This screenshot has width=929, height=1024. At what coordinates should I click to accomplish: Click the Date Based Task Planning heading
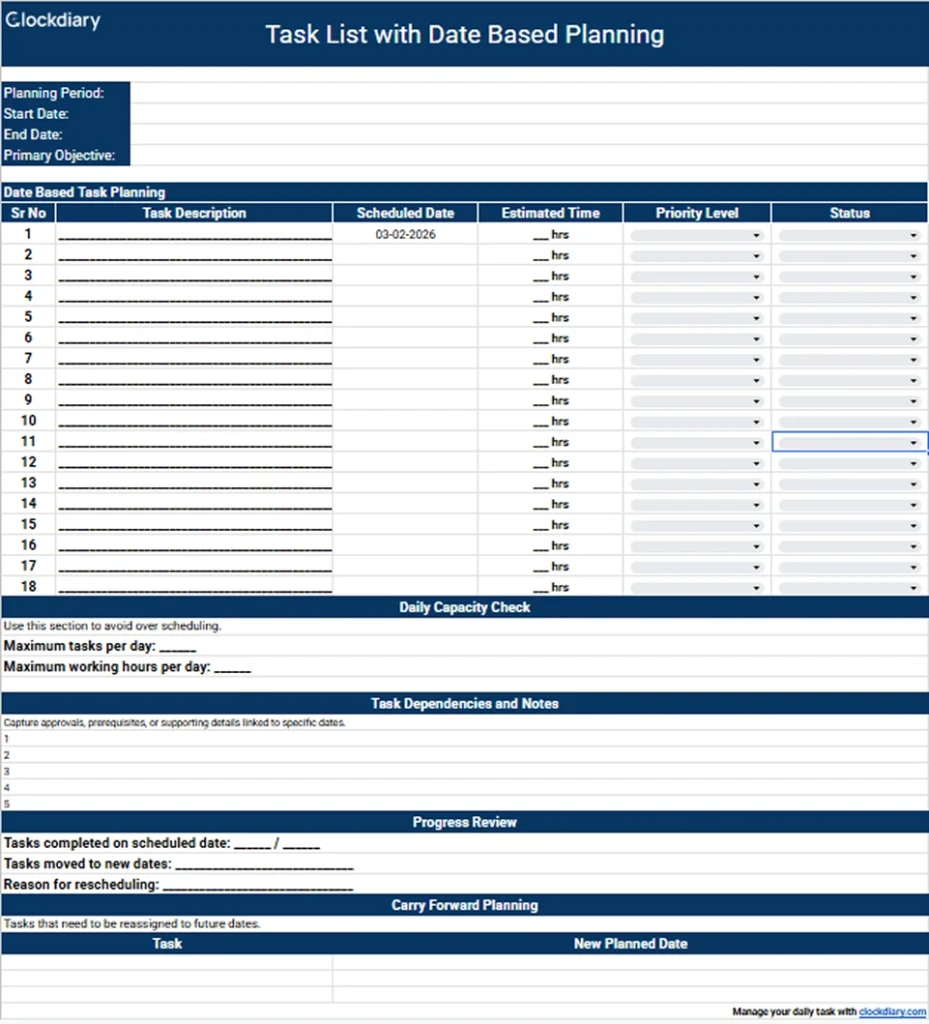[84, 192]
